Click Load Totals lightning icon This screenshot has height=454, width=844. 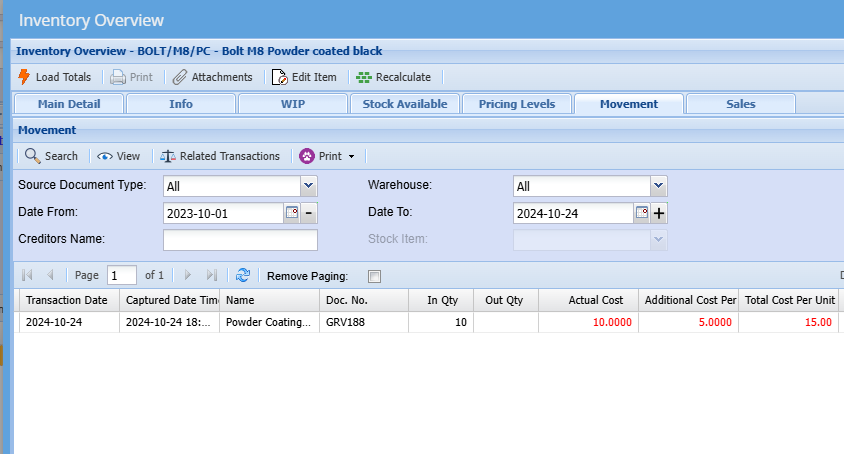coord(24,77)
